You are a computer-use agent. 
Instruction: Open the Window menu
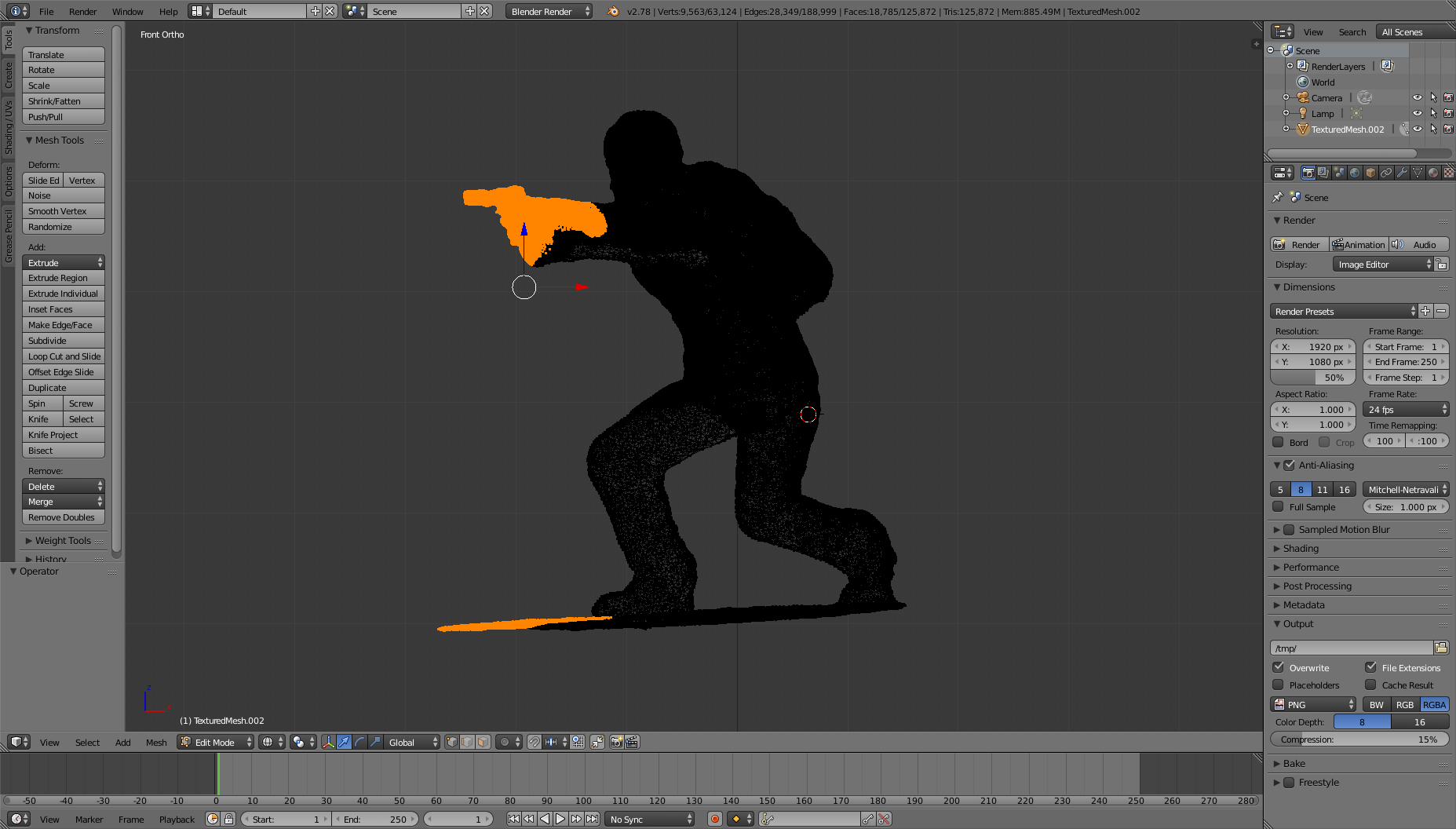(x=127, y=11)
